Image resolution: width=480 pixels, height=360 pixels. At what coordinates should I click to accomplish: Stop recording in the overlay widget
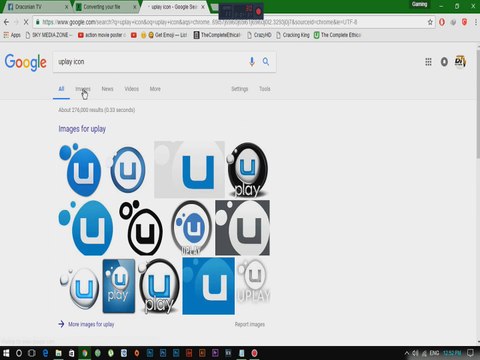pyautogui.click(x=258, y=12)
